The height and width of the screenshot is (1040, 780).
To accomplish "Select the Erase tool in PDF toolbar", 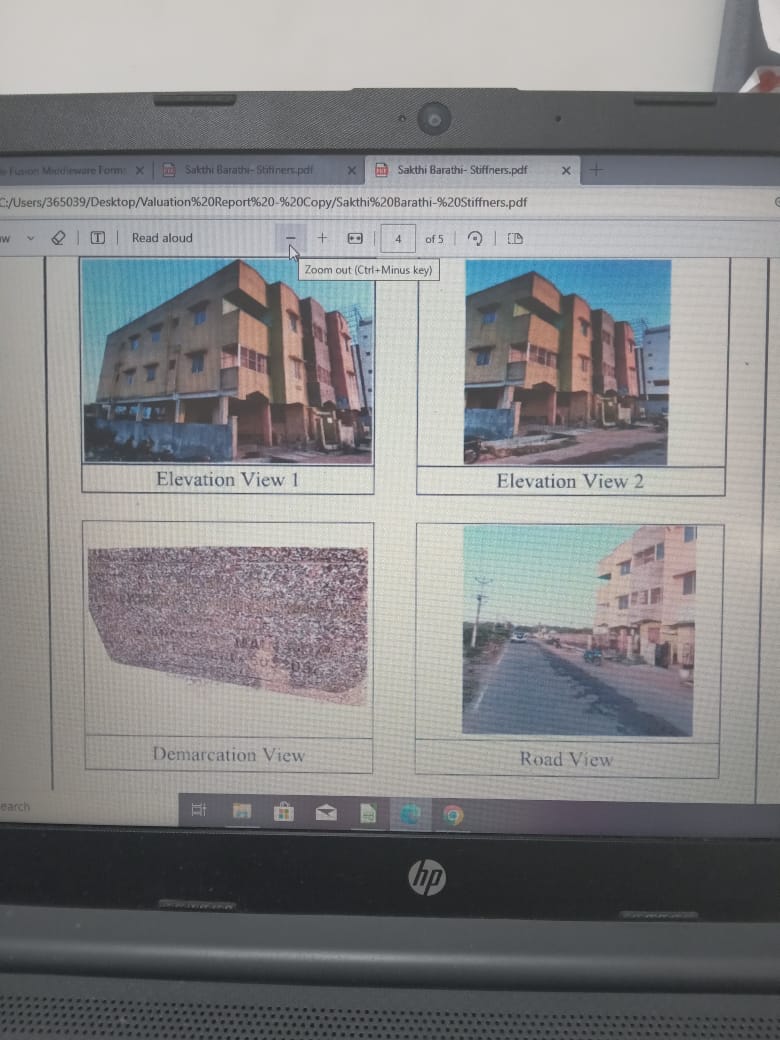I will (58, 238).
